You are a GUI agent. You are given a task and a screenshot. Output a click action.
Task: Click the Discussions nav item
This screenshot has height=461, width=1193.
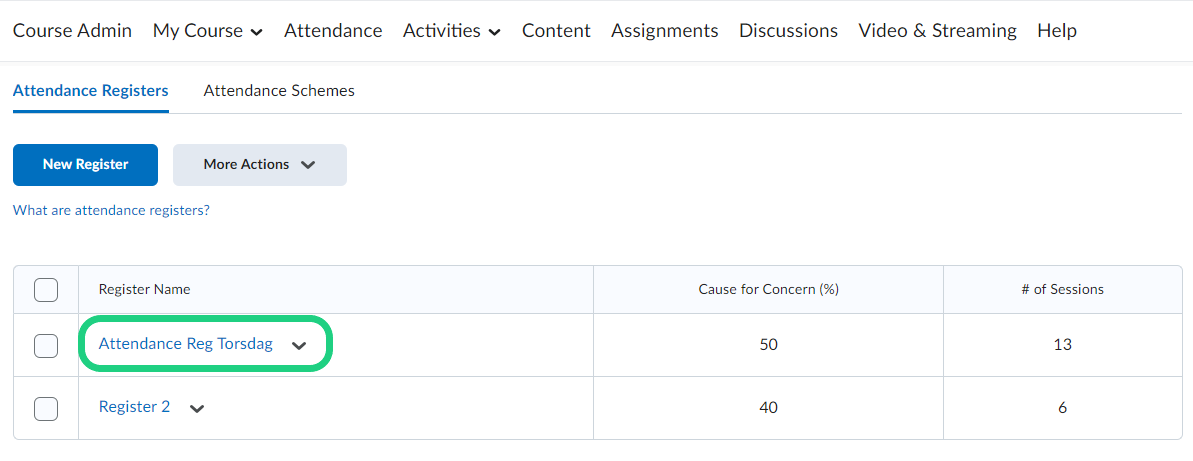tap(788, 31)
